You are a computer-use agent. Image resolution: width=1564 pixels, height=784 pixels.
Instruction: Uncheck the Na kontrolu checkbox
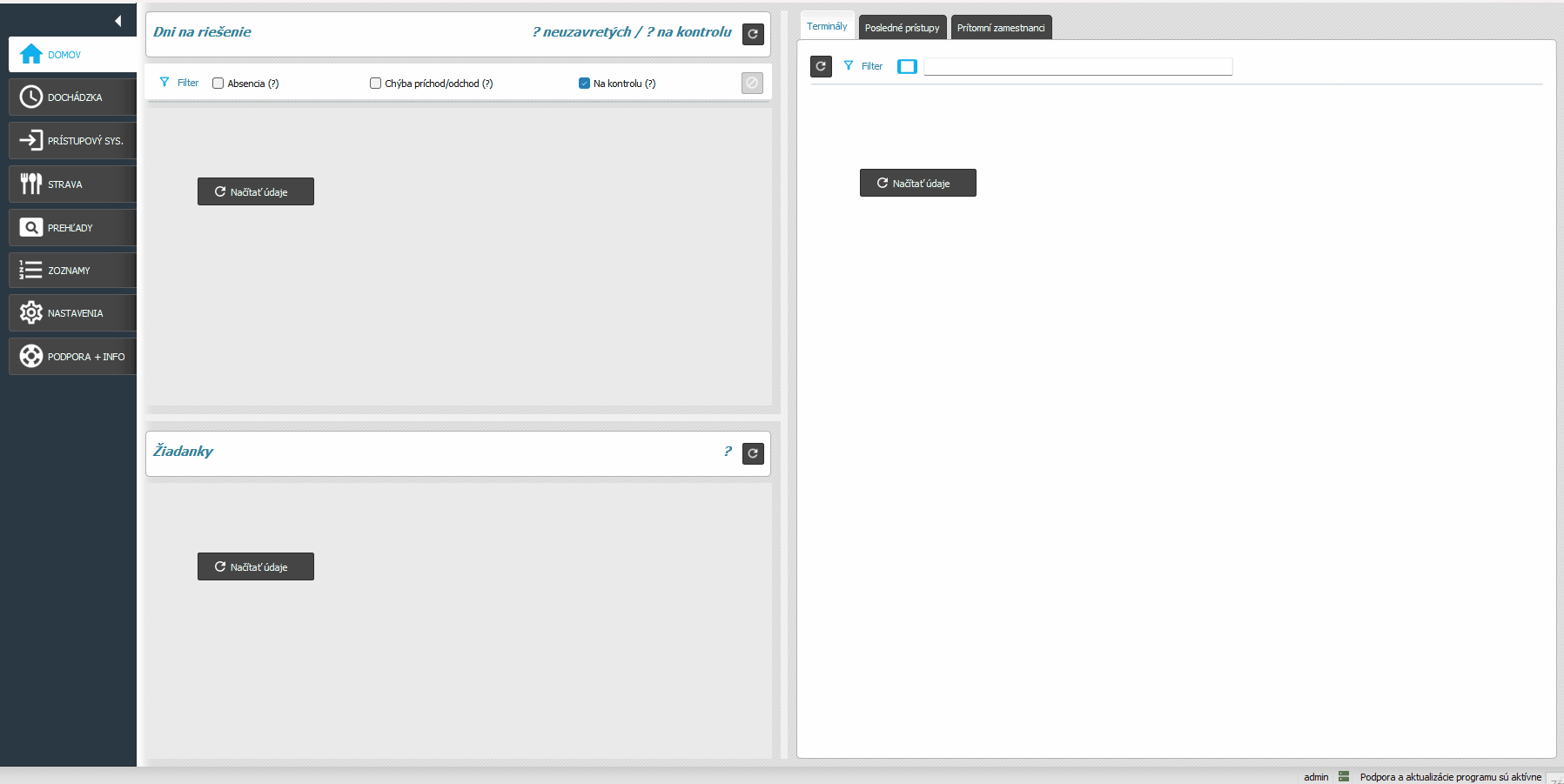[x=584, y=84]
